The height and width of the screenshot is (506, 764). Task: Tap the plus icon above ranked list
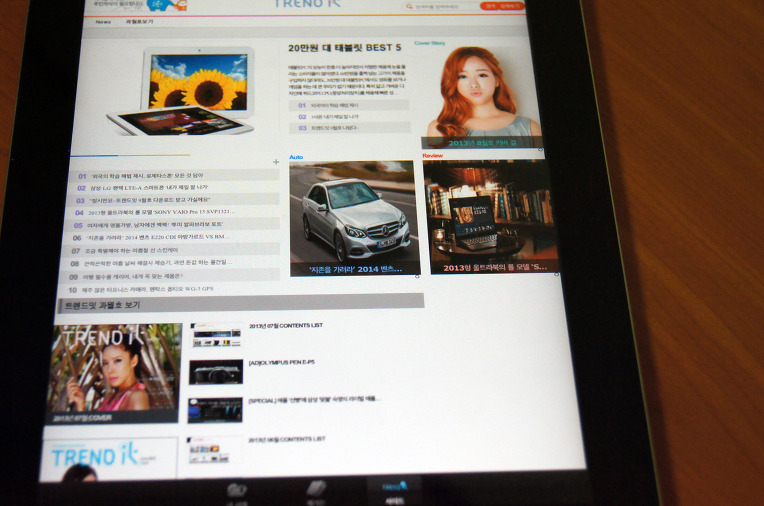(276, 161)
